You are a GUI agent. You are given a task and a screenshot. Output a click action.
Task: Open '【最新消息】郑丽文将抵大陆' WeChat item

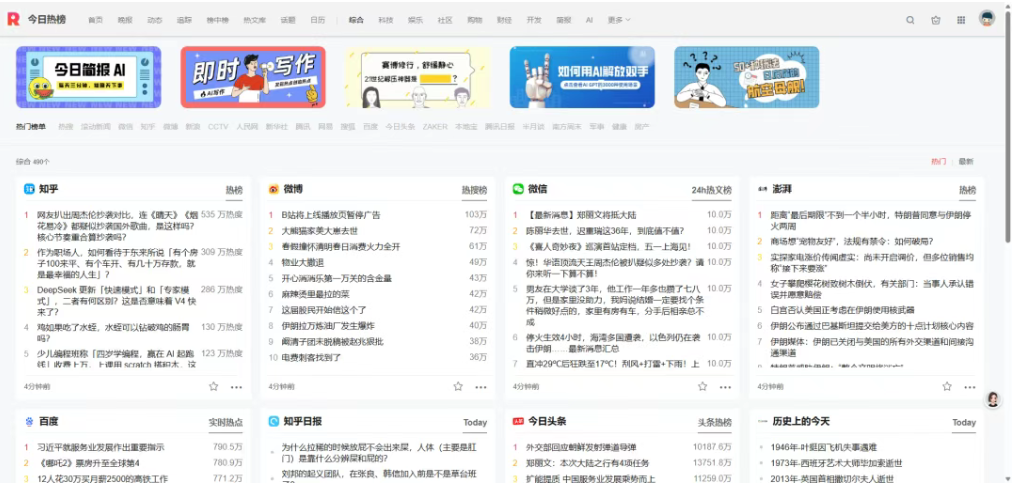(580, 215)
